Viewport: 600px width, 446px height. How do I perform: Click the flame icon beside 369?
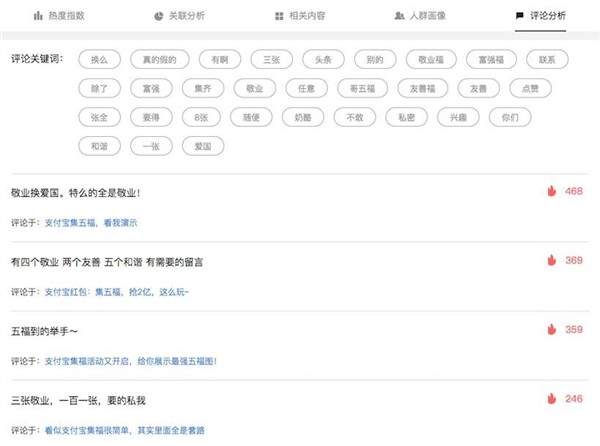pyautogui.click(x=550, y=260)
